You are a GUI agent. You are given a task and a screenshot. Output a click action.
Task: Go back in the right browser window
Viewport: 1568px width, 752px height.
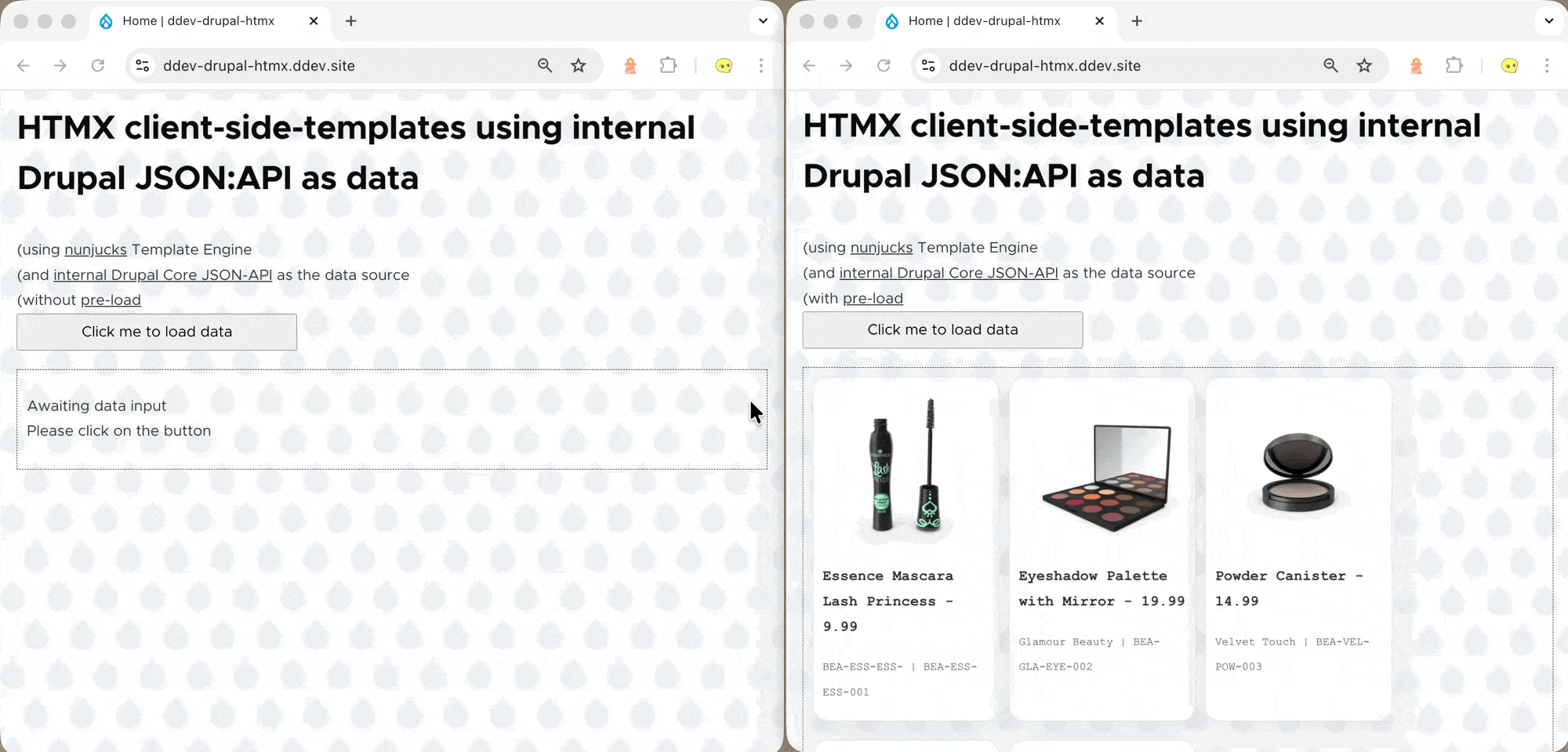[809, 66]
